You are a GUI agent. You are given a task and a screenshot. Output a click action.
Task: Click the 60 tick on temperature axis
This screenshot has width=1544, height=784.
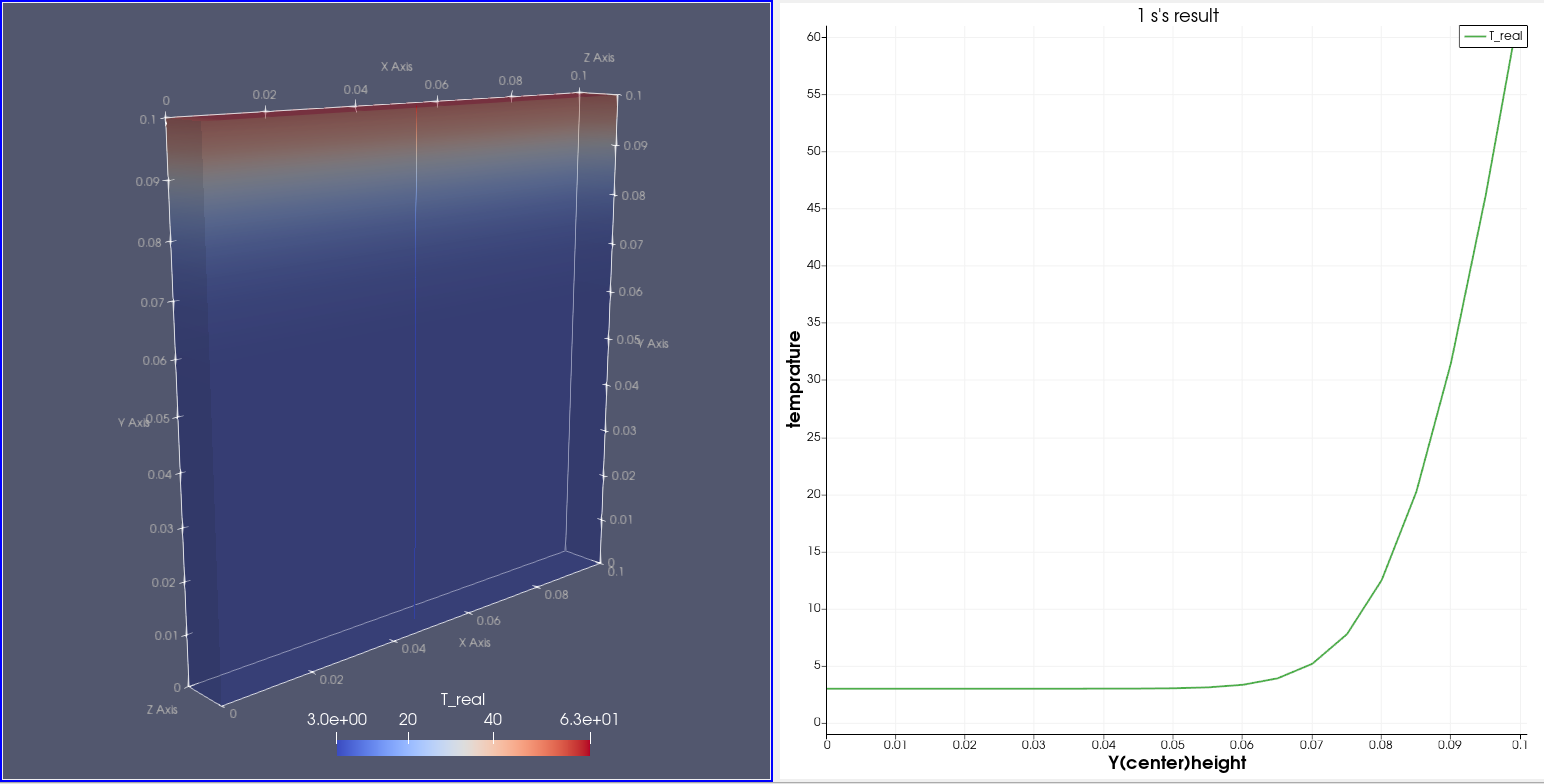814,37
